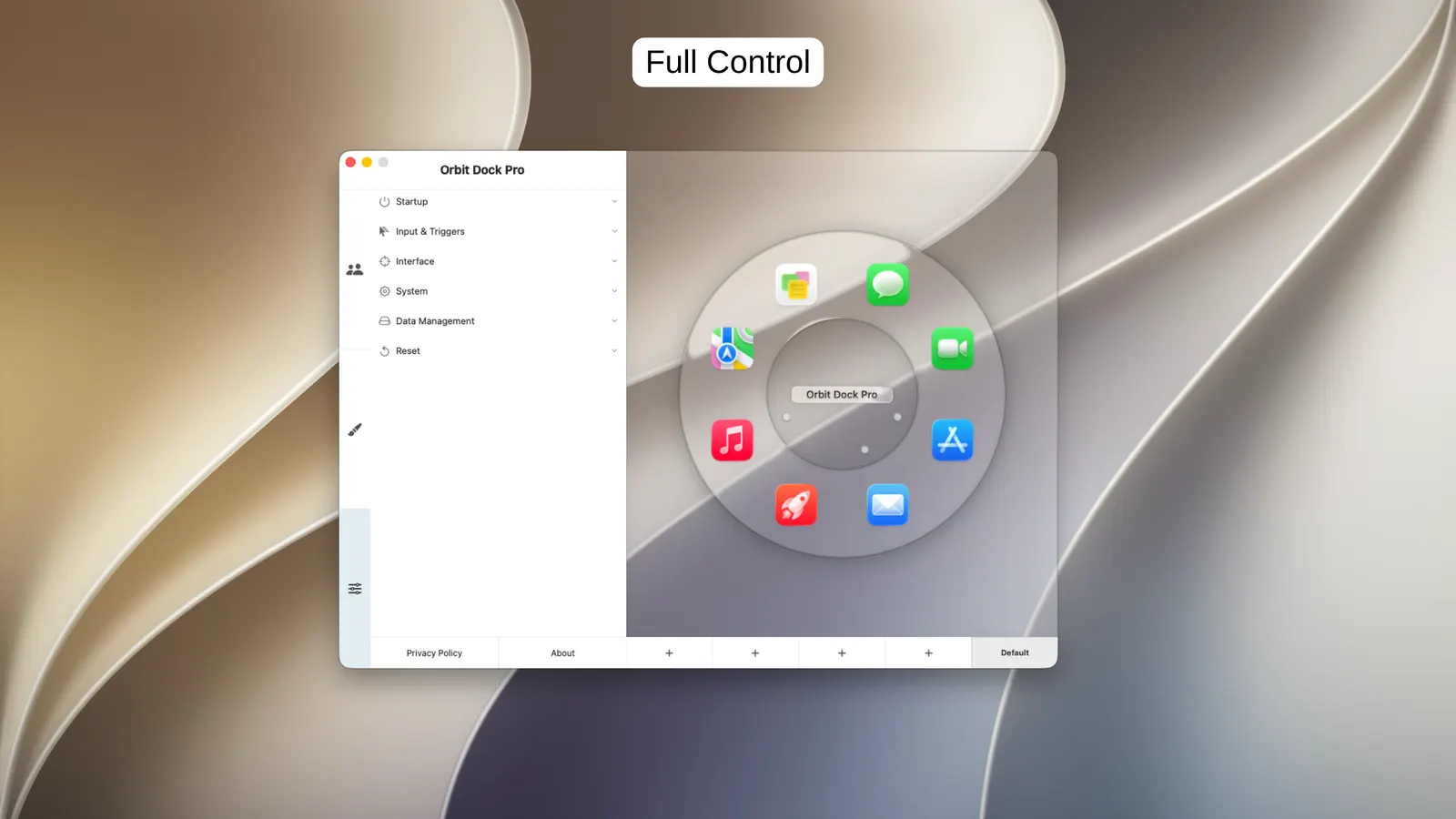Expand the Data Management chevron
Screen dimensions: 1456x819
click(614, 321)
